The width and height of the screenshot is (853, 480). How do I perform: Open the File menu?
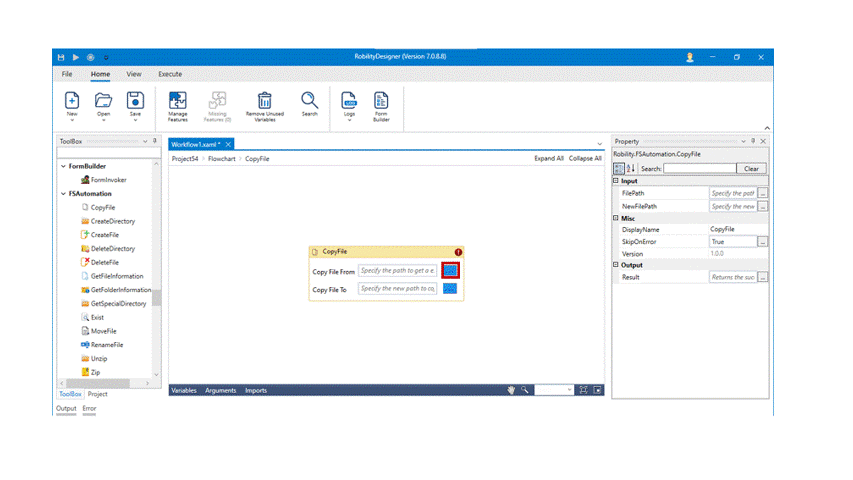pyautogui.click(x=67, y=74)
